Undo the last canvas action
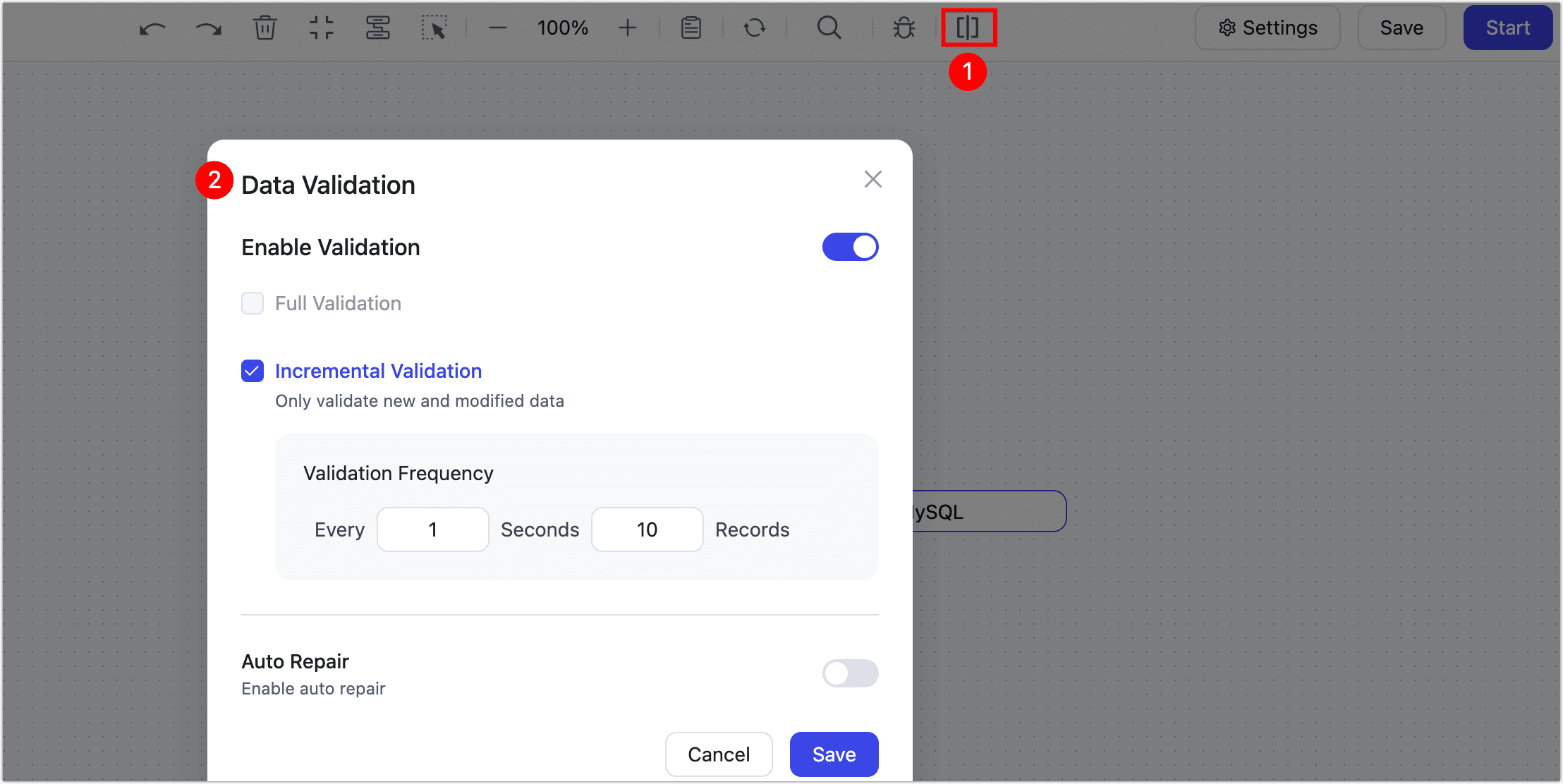 (x=152, y=28)
